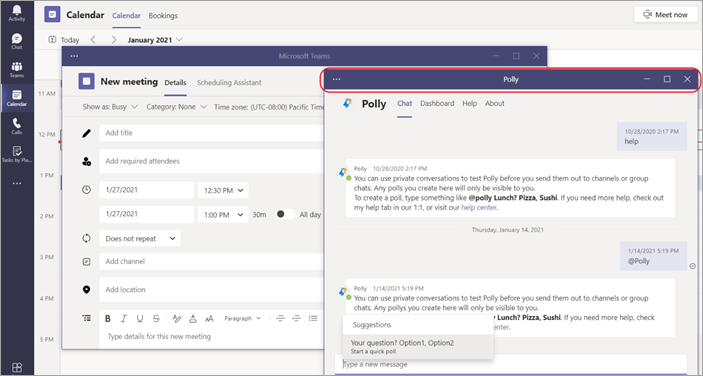Select the Your question? Option1, Option2 suggestion
The image size is (703, 376).
coord(418,346)
